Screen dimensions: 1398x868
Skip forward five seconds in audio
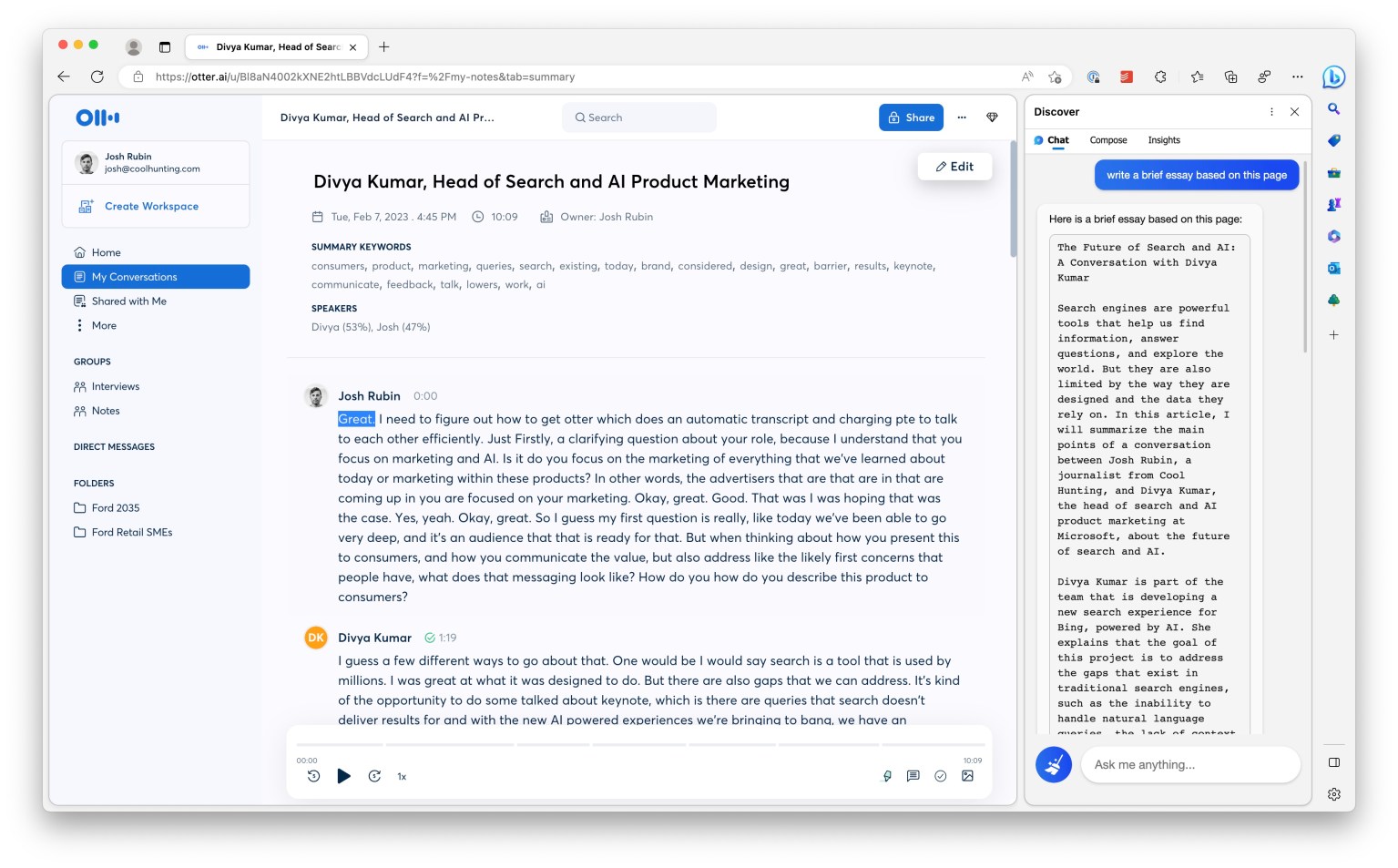click(374, 776)
